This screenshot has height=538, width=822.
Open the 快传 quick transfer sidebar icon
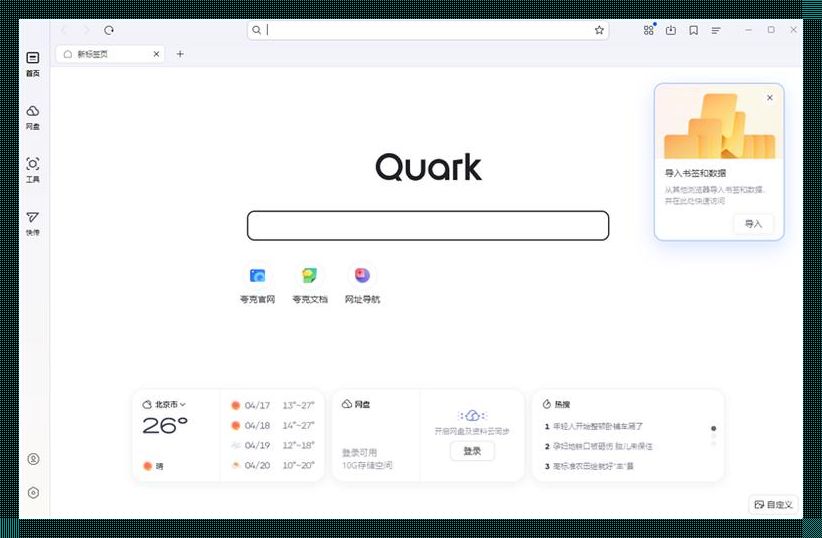pyautogui.click(x=33, y=223)
